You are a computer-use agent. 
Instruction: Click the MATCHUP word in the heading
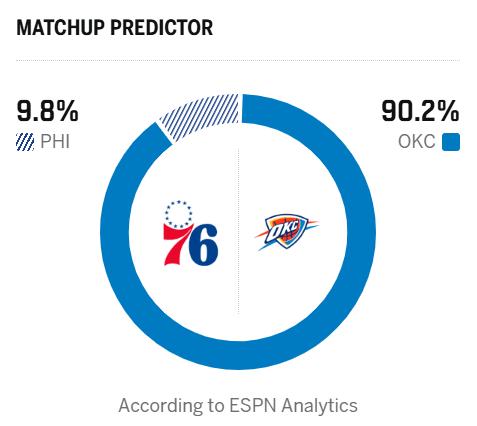pyautogui.click(x=60, y=28)
